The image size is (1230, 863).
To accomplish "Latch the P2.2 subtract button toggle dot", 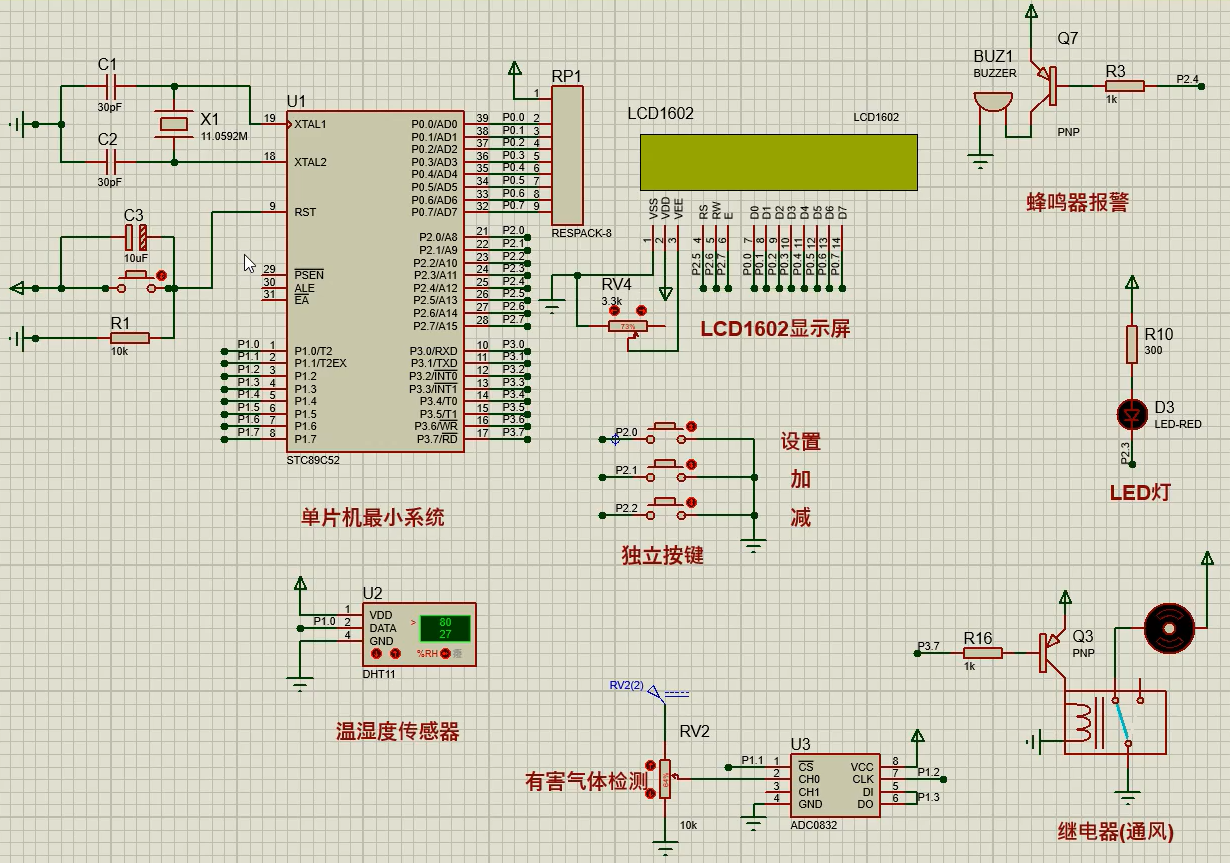I will [690, 502].
